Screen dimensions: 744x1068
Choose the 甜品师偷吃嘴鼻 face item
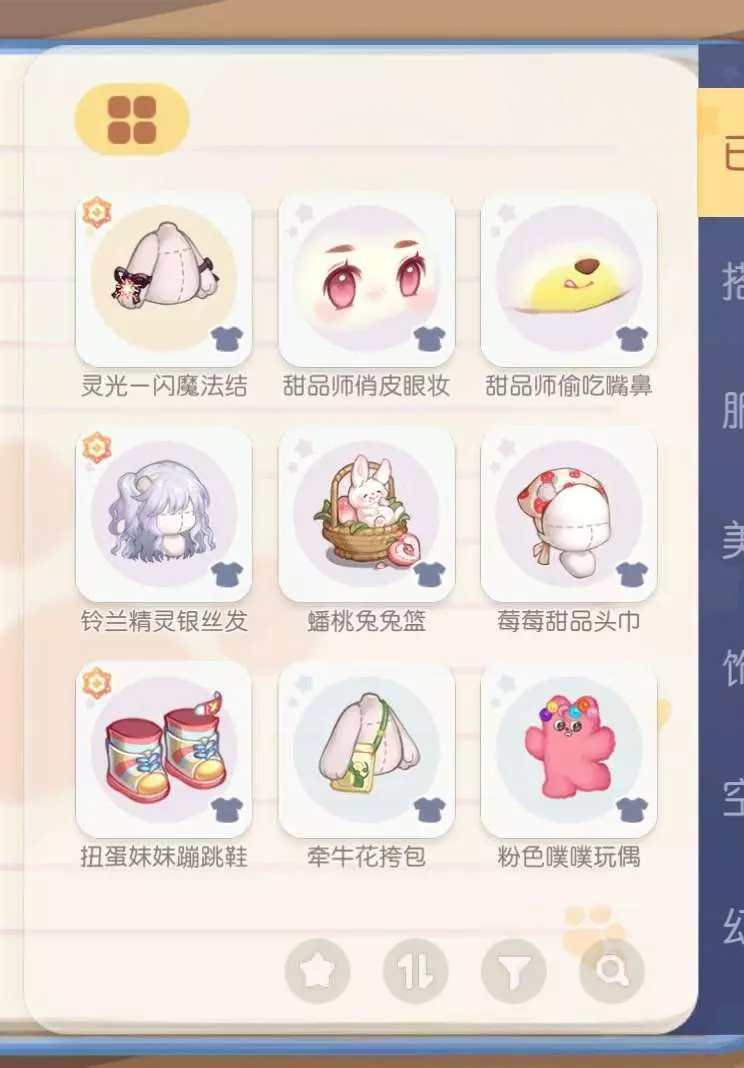(569, 279)
